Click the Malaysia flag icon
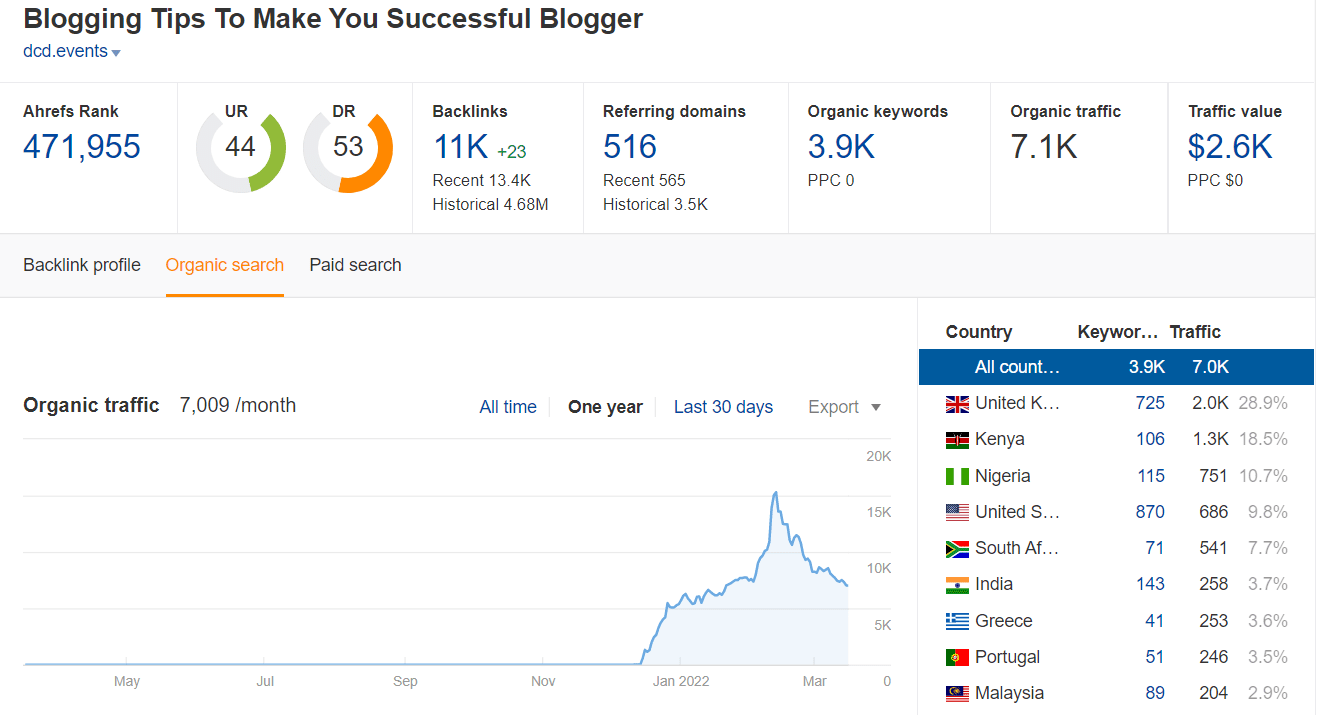Viewport: 1341px width, 715px height. coord(957,694)
